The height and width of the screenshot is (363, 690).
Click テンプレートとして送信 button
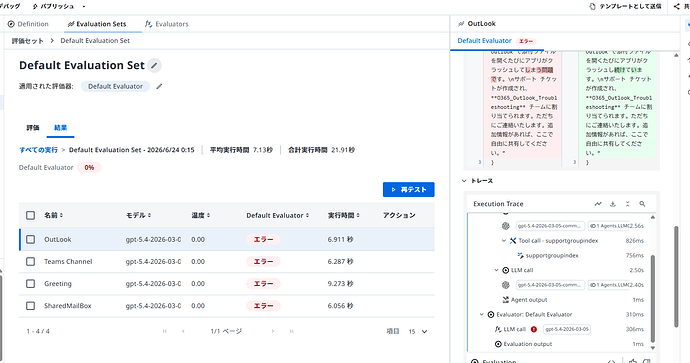[x=625, y=6]
